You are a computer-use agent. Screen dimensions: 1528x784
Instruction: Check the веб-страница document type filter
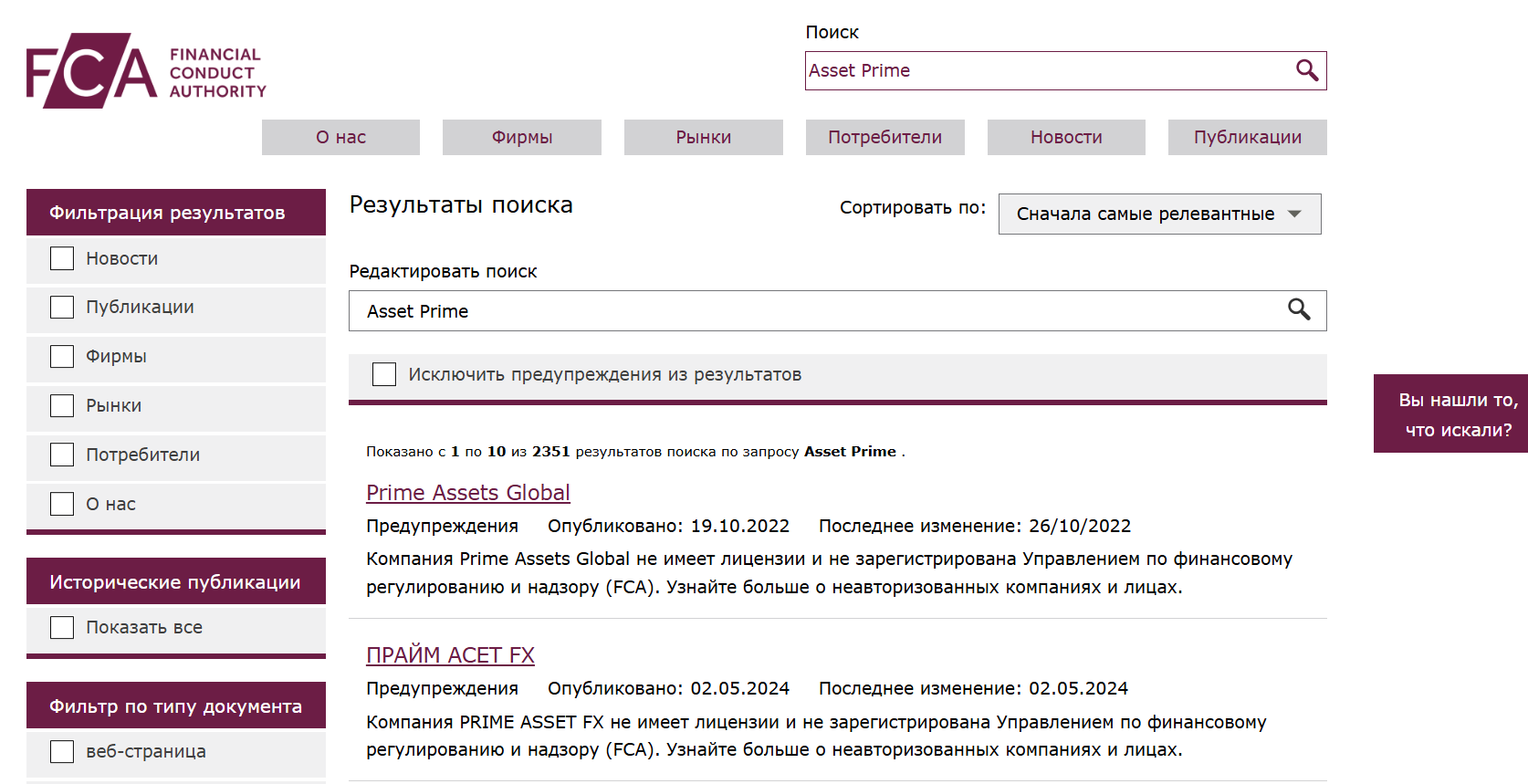[62, 751]
